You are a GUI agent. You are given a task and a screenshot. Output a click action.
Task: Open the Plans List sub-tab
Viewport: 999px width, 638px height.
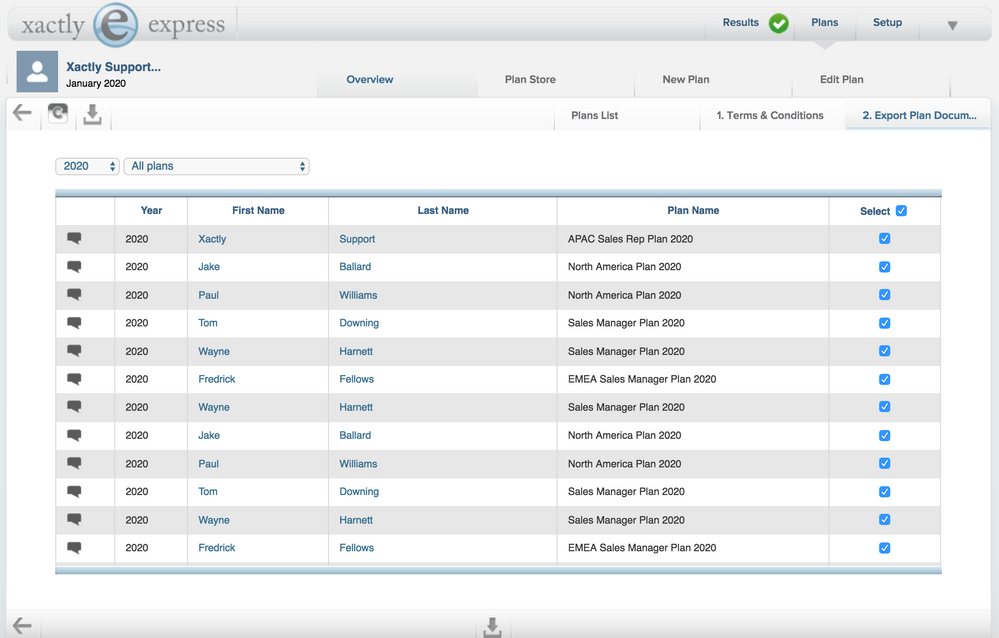(594, 115)
